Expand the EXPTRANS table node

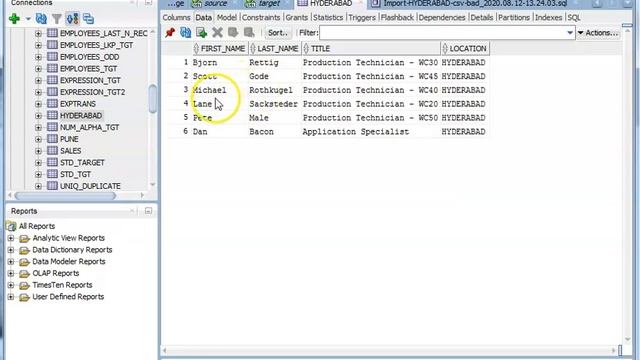[38, 104]
